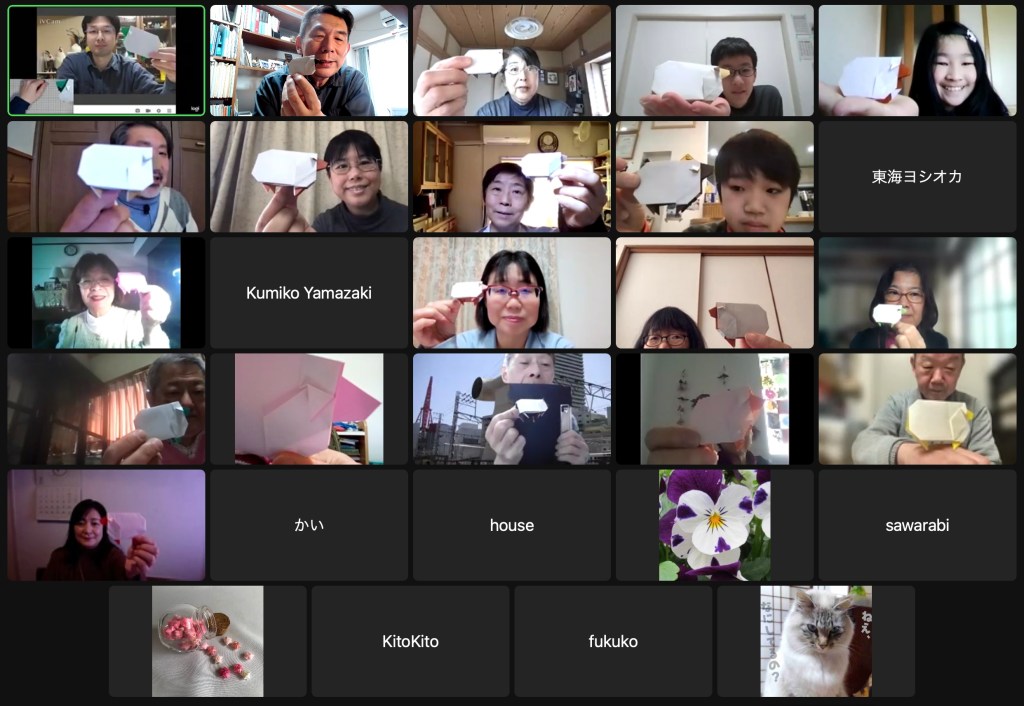The image size is (1024, 706).
Task: Click the video showing cream origami with yellow beak
Action: pyautogui.click(x=917, y=409)
